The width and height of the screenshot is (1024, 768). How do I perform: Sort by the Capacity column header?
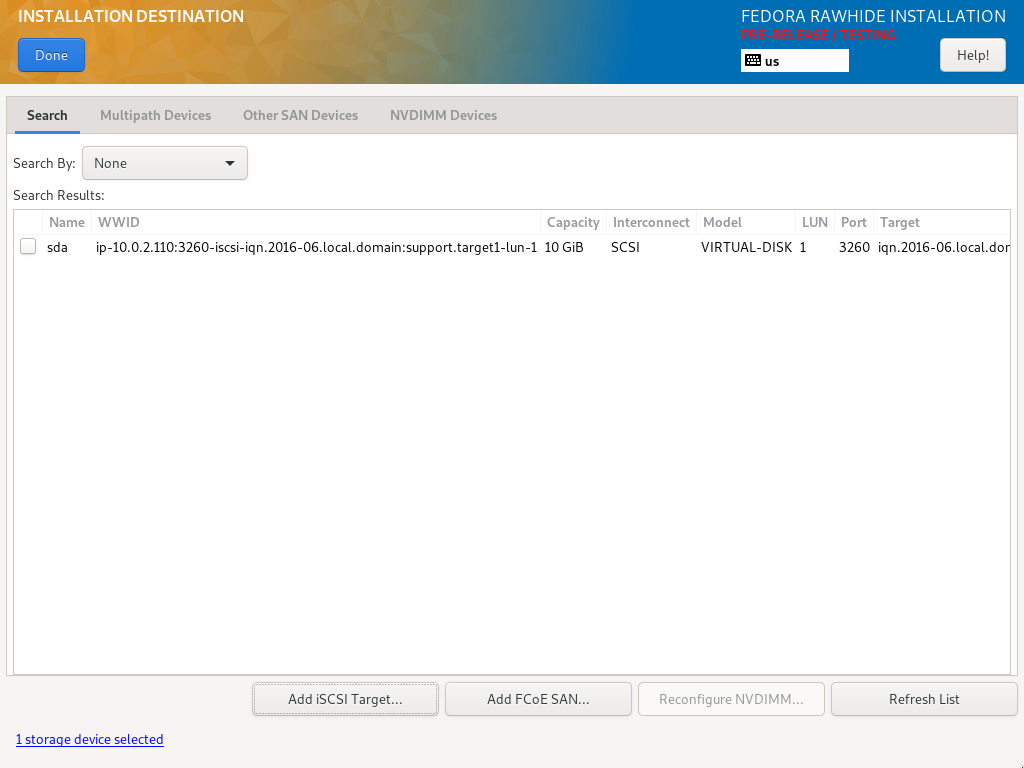coord(573,223)
